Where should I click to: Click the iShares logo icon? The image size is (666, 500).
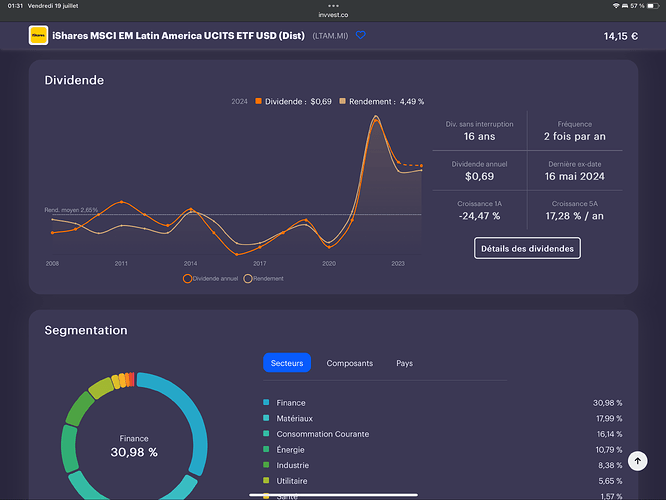(38, 35)
